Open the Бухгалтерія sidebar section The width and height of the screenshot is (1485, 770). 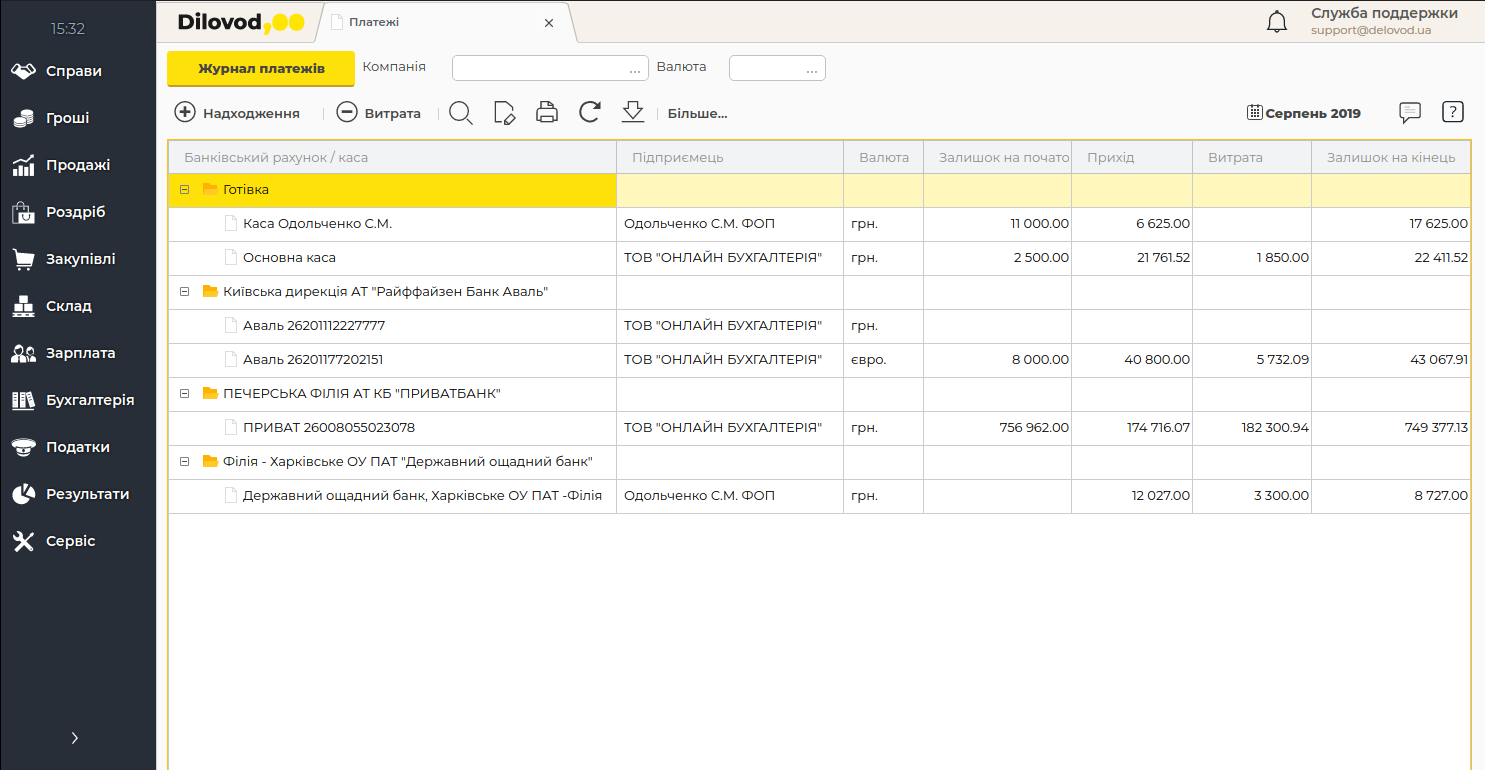pos(78,400)
